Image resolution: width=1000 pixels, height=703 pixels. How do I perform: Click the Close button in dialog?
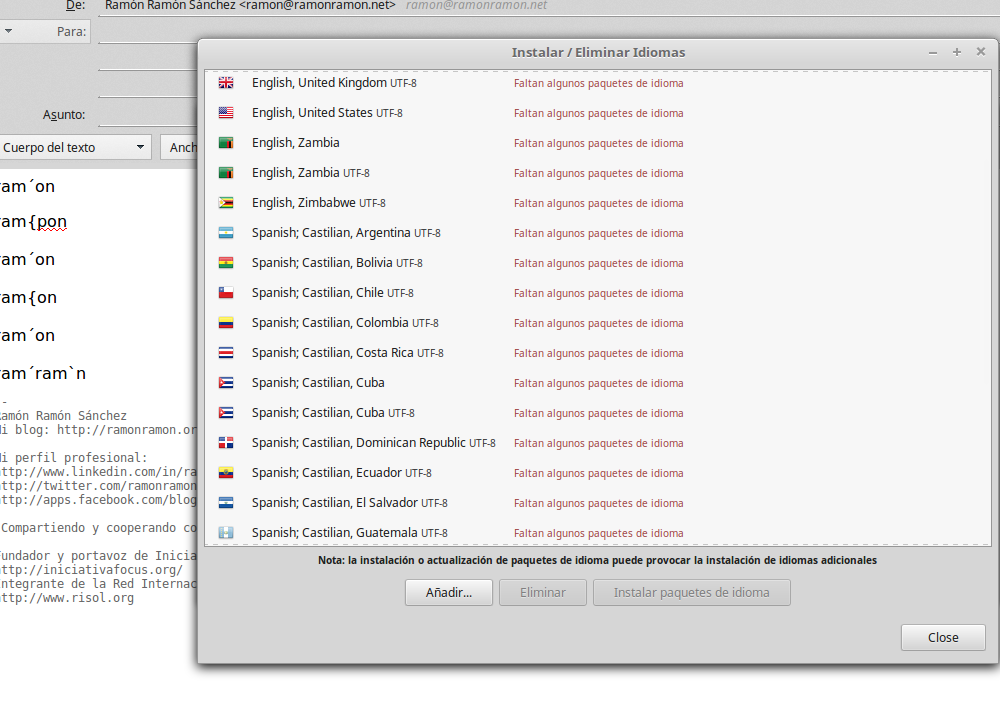point(942,637)
